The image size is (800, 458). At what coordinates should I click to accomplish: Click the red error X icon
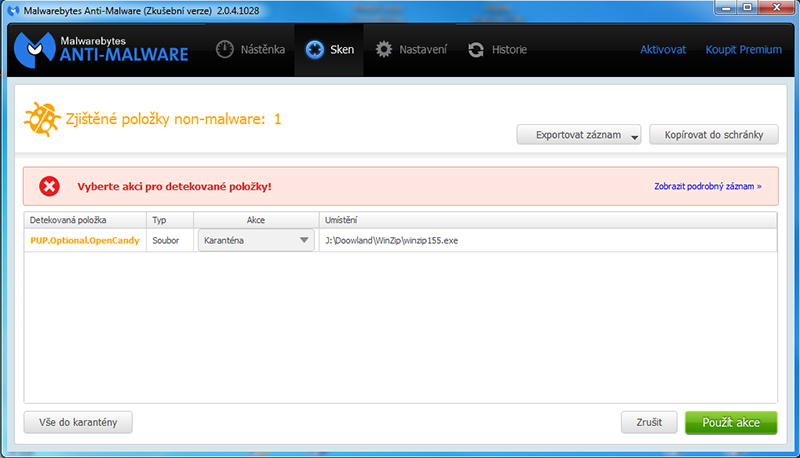pos(49,186)
